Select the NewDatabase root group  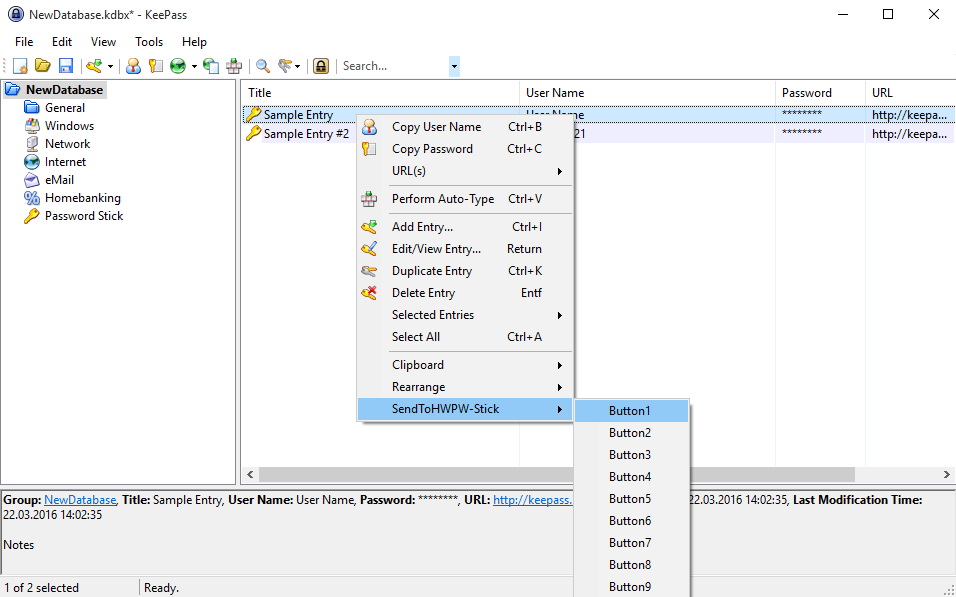(64, 90)
